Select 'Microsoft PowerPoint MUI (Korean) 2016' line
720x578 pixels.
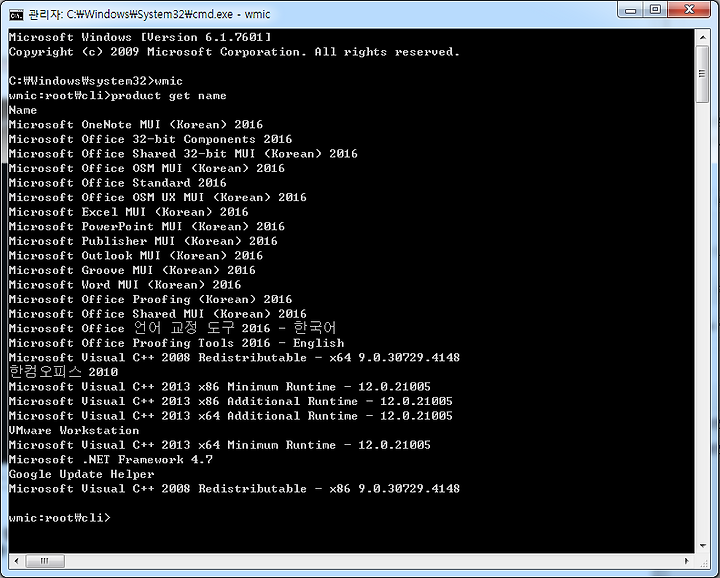[x=146, y=226]
